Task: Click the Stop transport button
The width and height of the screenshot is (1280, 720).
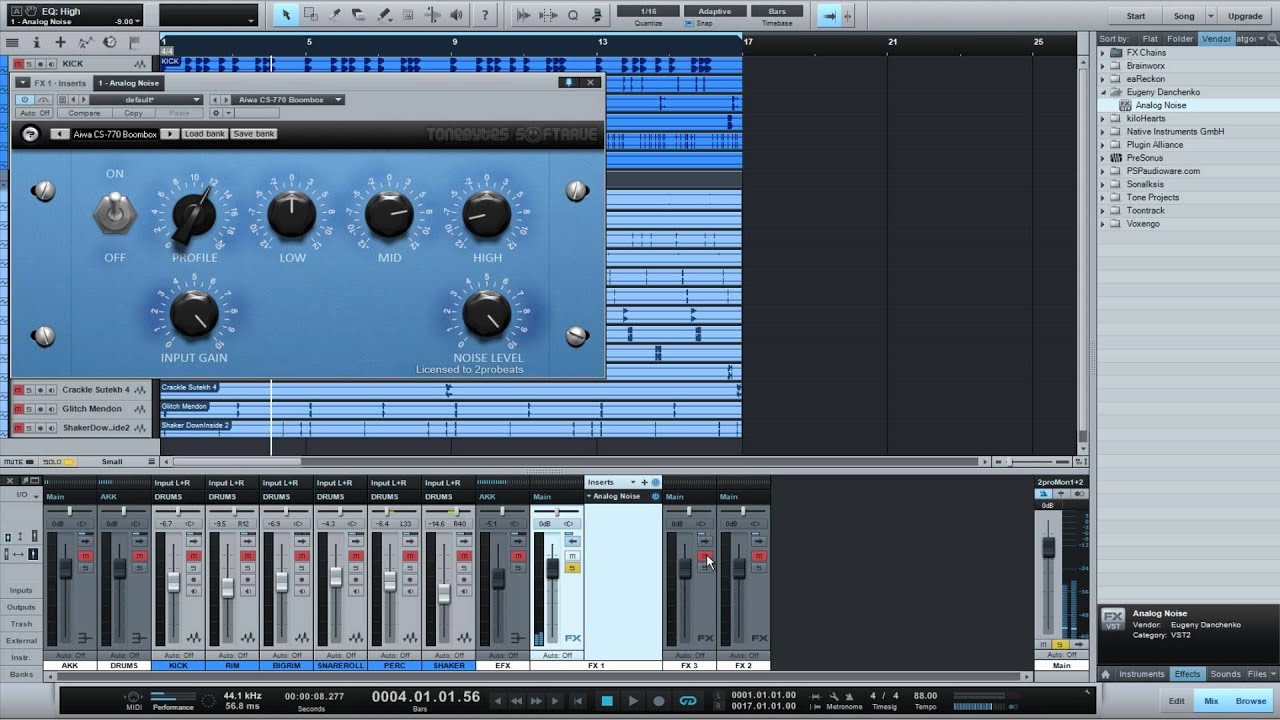Action: (x=607, y=701)
